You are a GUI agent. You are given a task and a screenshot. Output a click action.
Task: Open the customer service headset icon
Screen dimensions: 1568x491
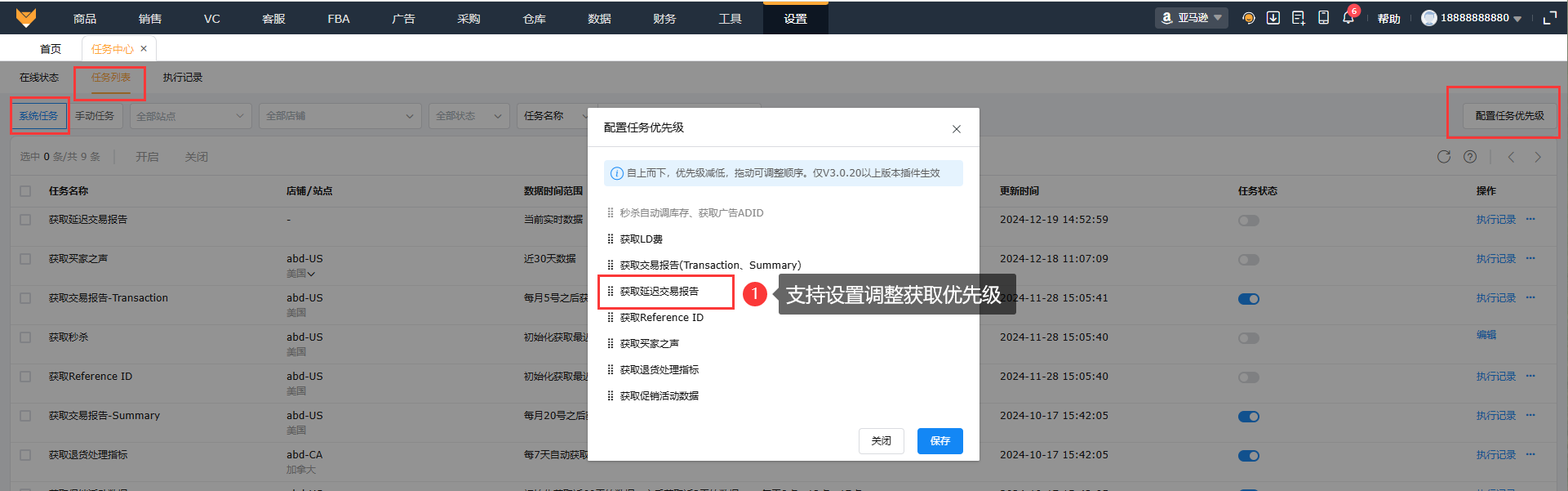click(x=1248, y=18)
